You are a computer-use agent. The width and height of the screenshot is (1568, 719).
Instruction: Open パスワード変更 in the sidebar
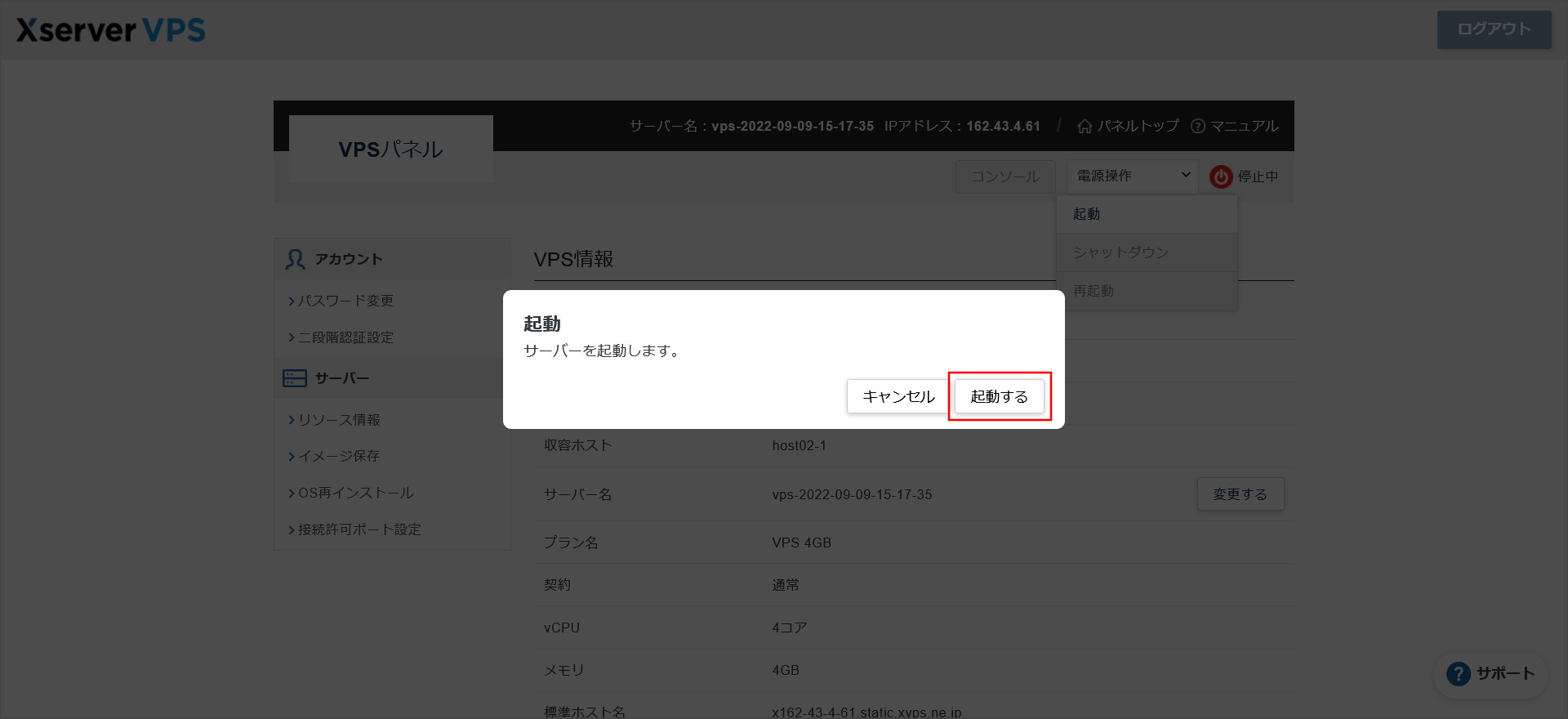(345, 301)
